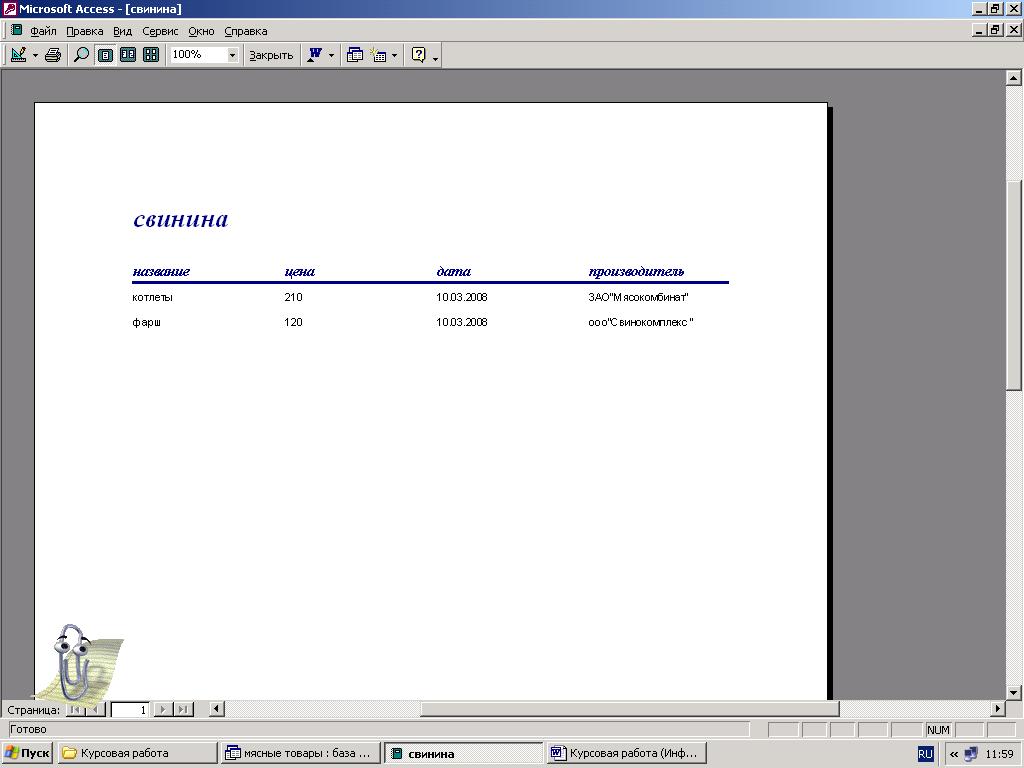Click the Print icon

point(53,55)
